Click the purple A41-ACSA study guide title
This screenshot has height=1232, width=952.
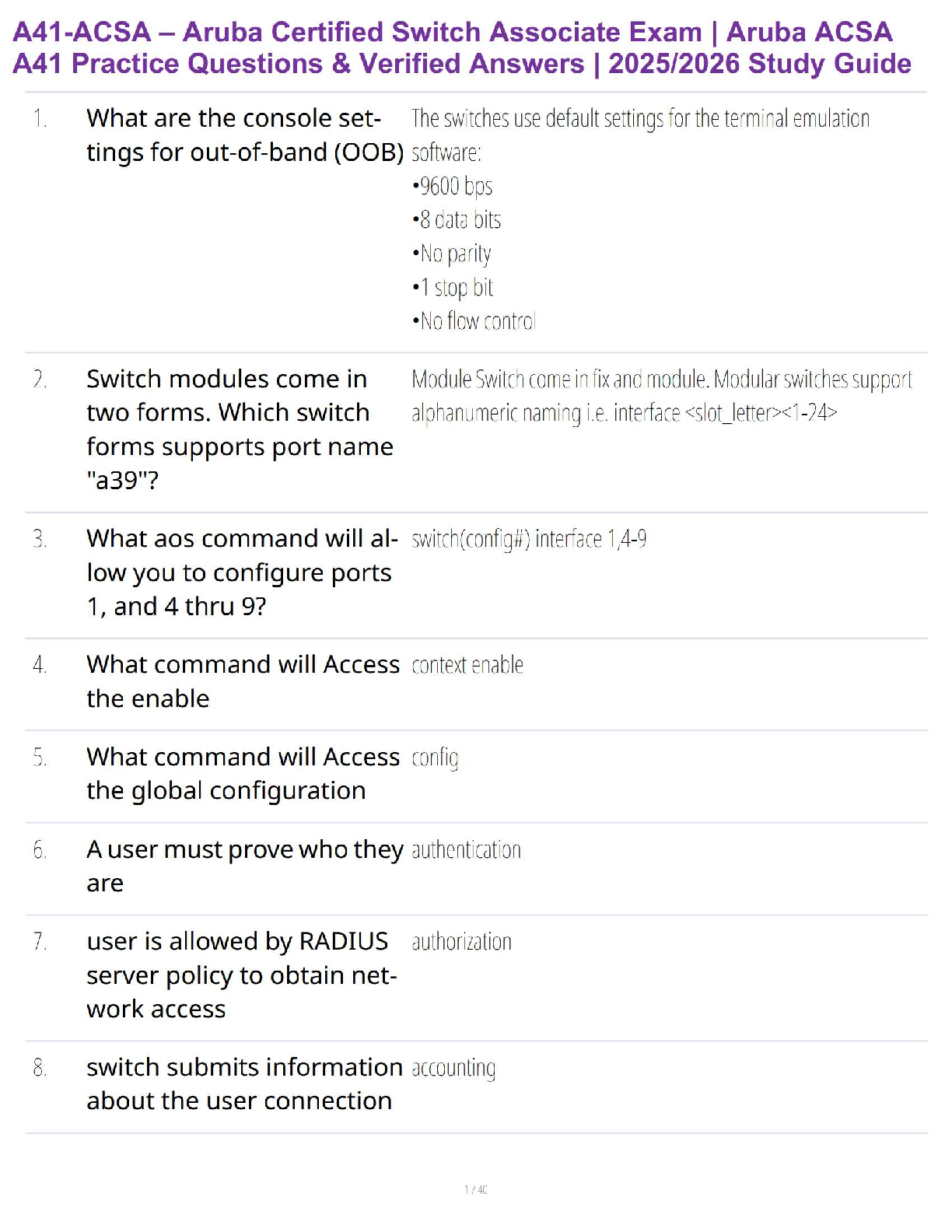point(462,47)
